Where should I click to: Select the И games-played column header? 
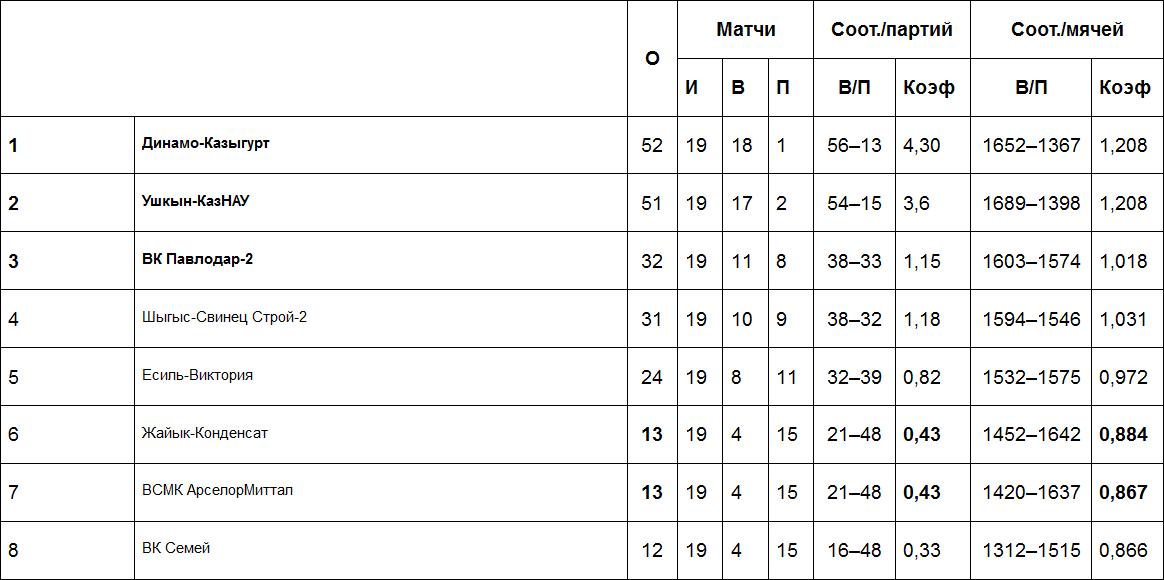click(692, 87)
